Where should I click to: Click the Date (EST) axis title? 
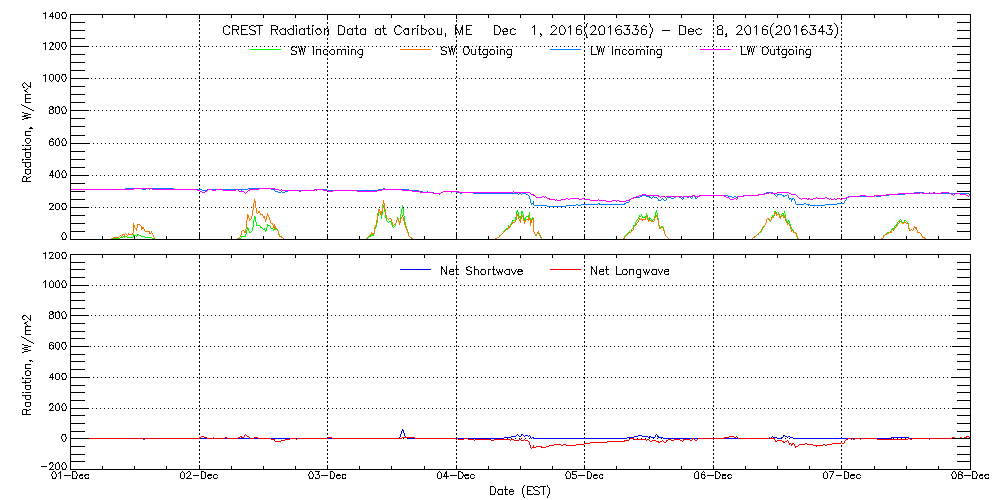coord(520,491)
